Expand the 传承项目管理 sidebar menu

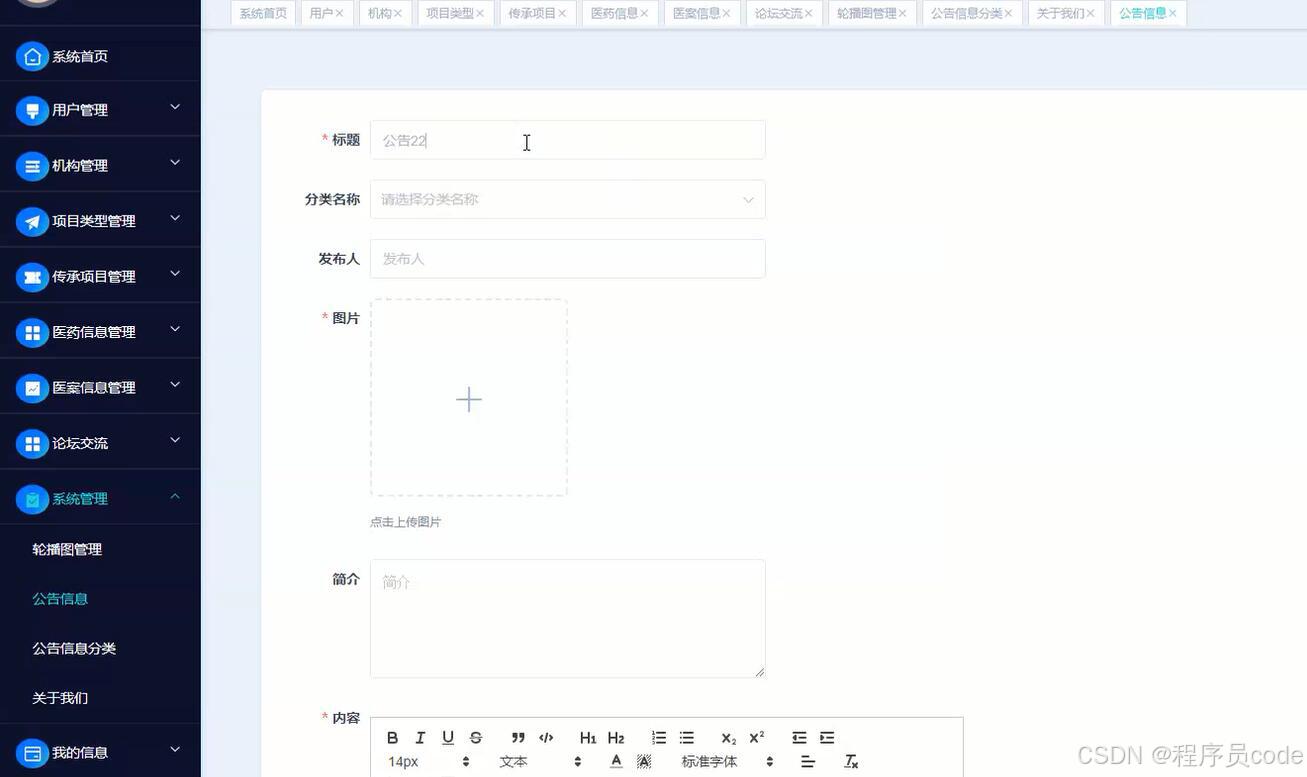pyautogui.click(x=100, y=276)
